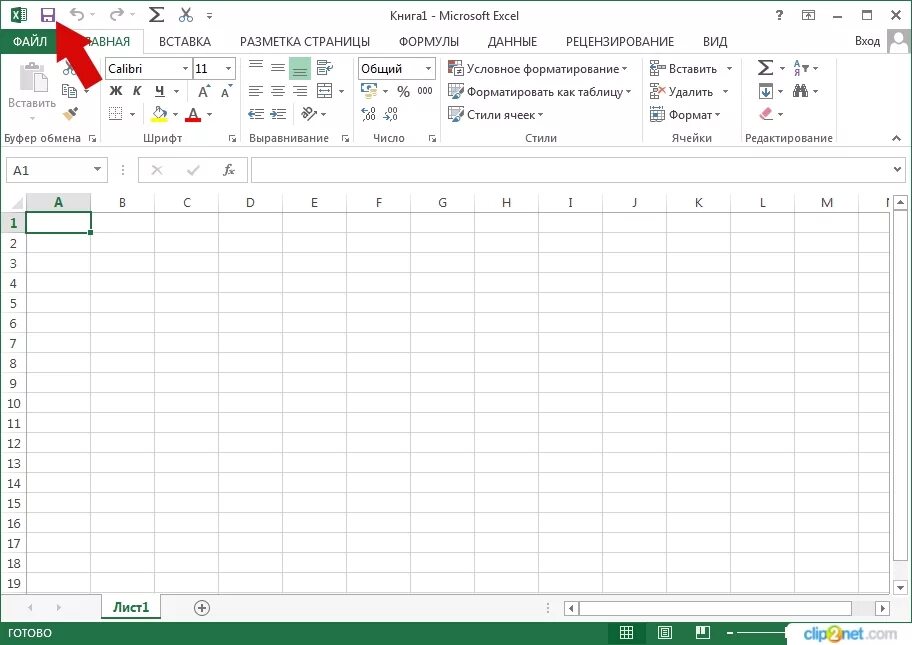912x645 pixels.
Task: Open the Общий number format dropdown
Action: pos(428,69)
